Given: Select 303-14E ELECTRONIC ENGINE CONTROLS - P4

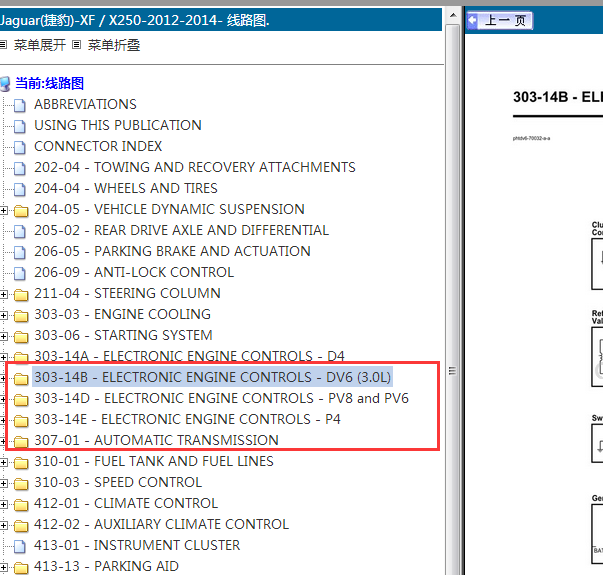Looking at the screenshot, I should (187, 419).
